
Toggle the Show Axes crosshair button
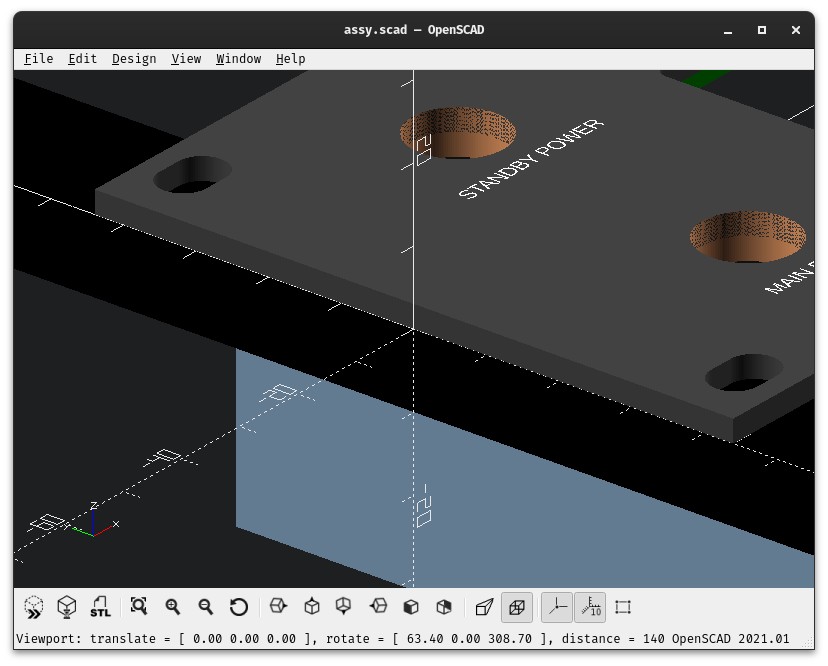tap(556, 607)
